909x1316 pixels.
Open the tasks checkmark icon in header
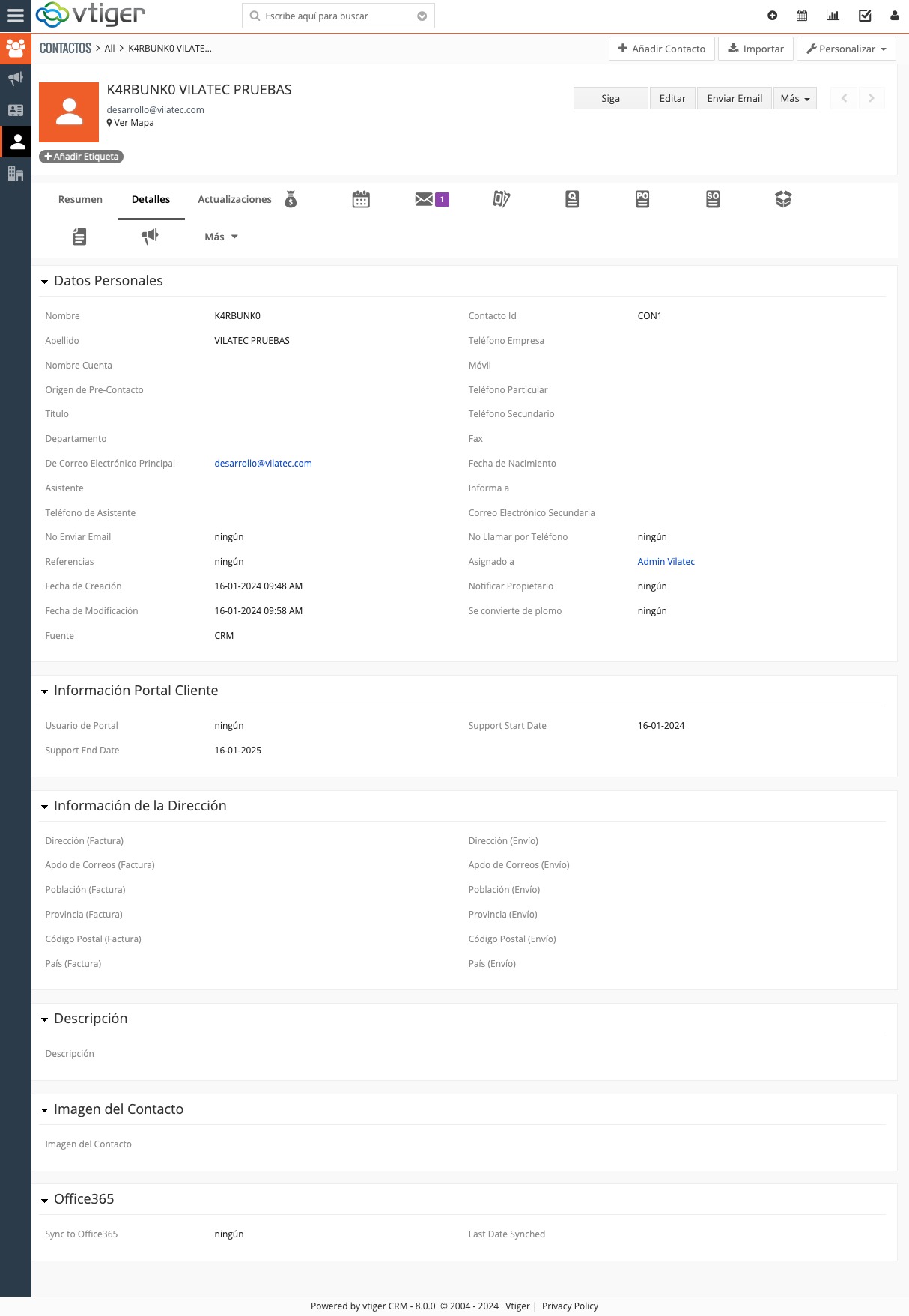coord(865,16)
